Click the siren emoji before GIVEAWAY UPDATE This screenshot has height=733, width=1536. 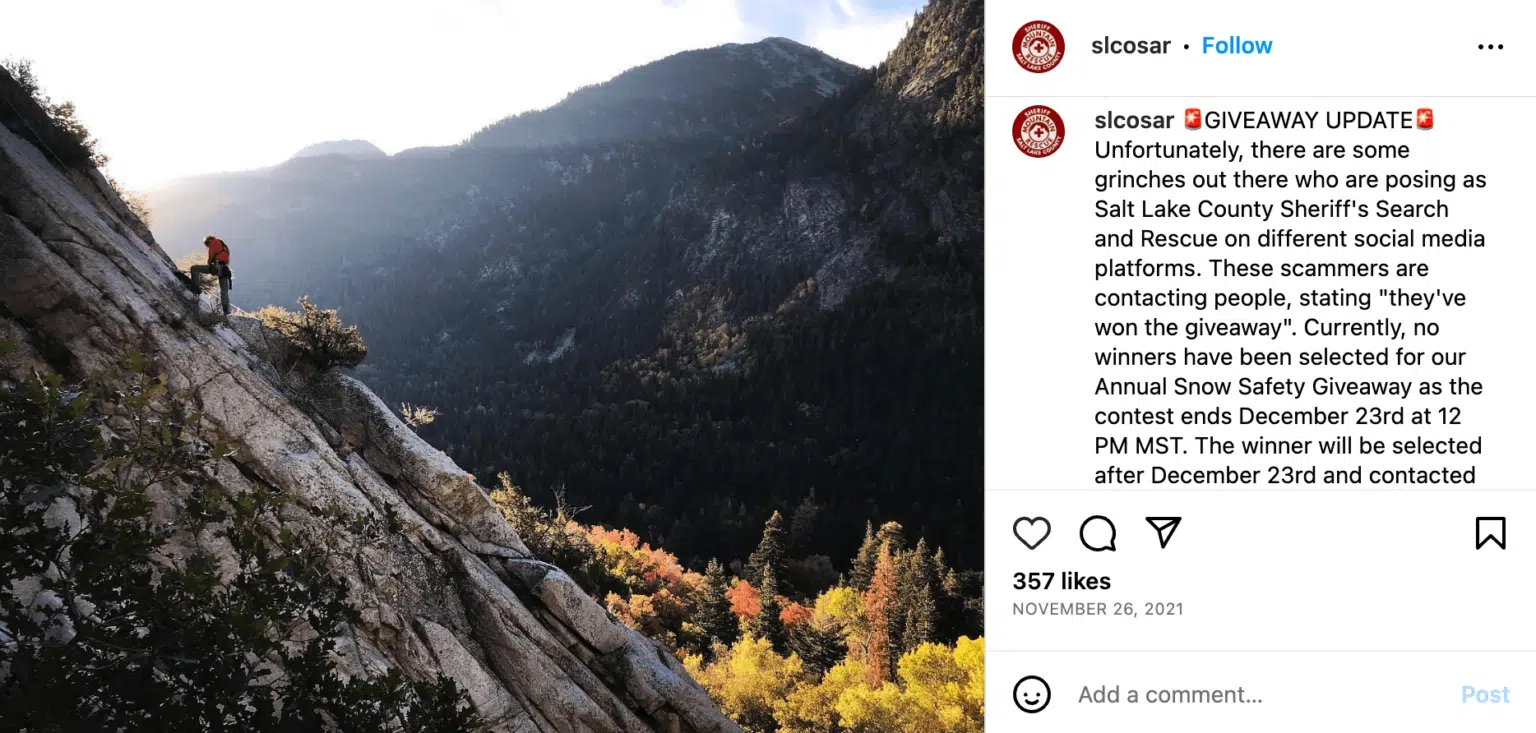[1193, 120]
